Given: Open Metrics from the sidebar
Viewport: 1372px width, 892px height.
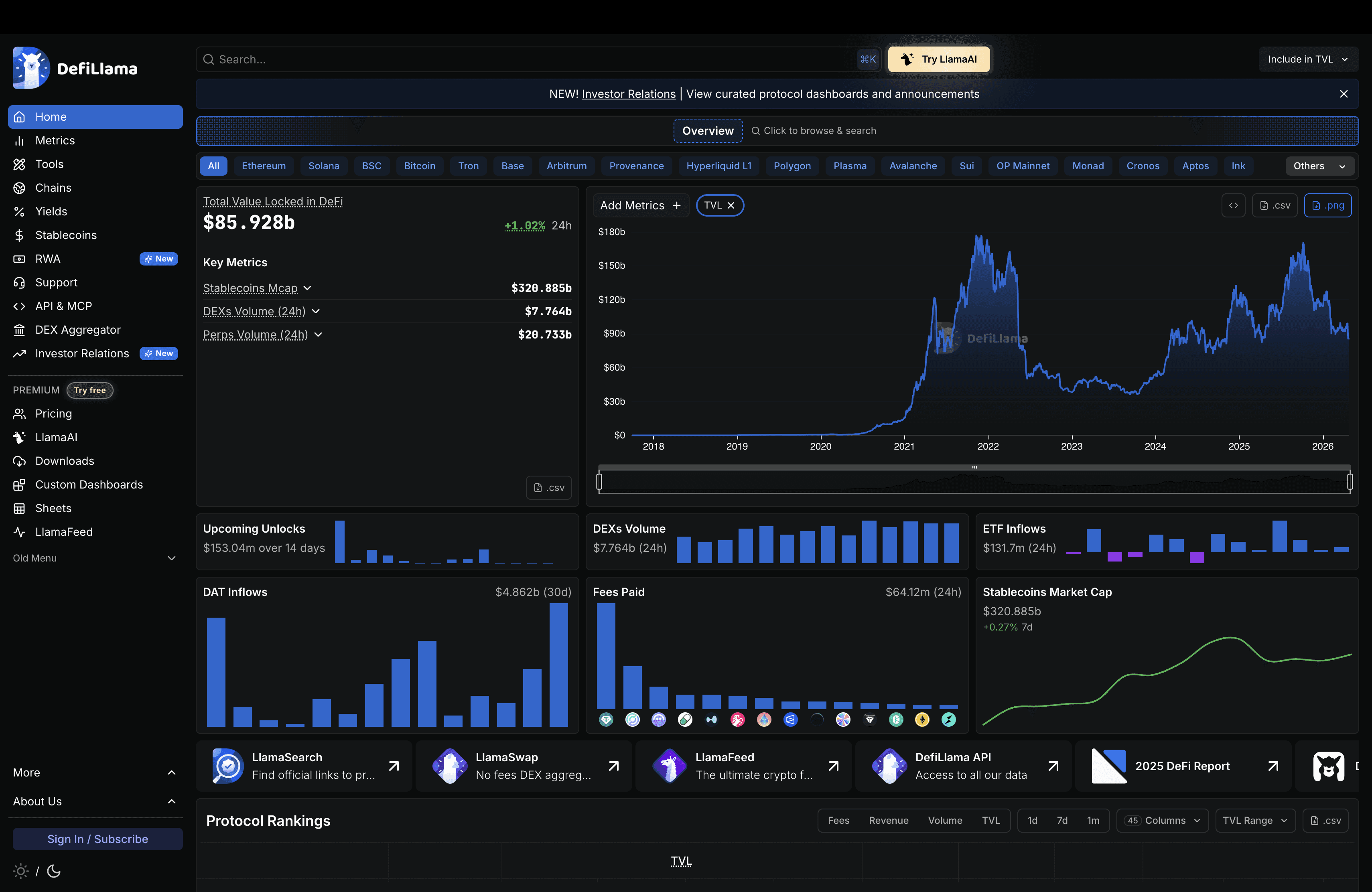Looking at the screenshot, I should (95, 141).
